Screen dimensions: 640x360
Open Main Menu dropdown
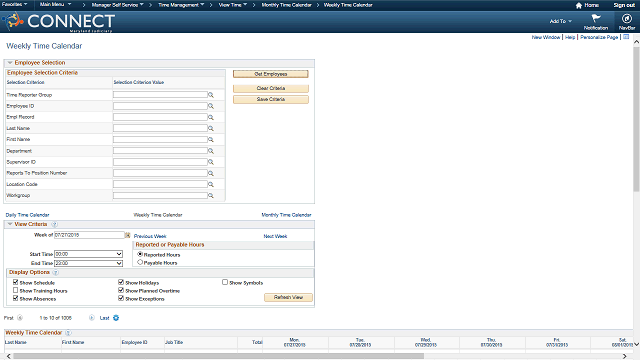tap(56, 4)
